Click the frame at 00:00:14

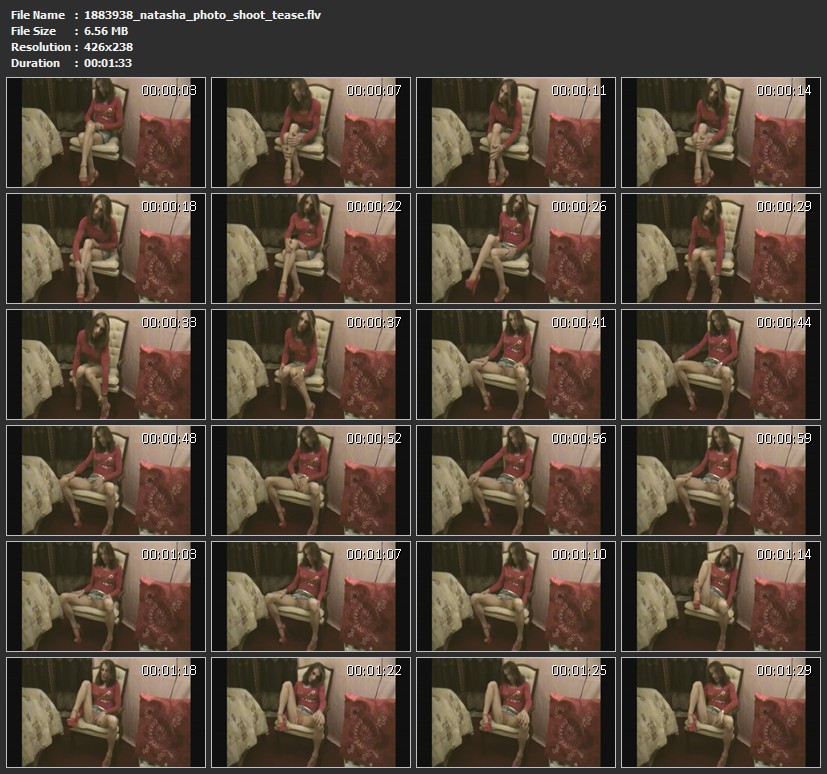pyautogui.click(x=721, y=132)
